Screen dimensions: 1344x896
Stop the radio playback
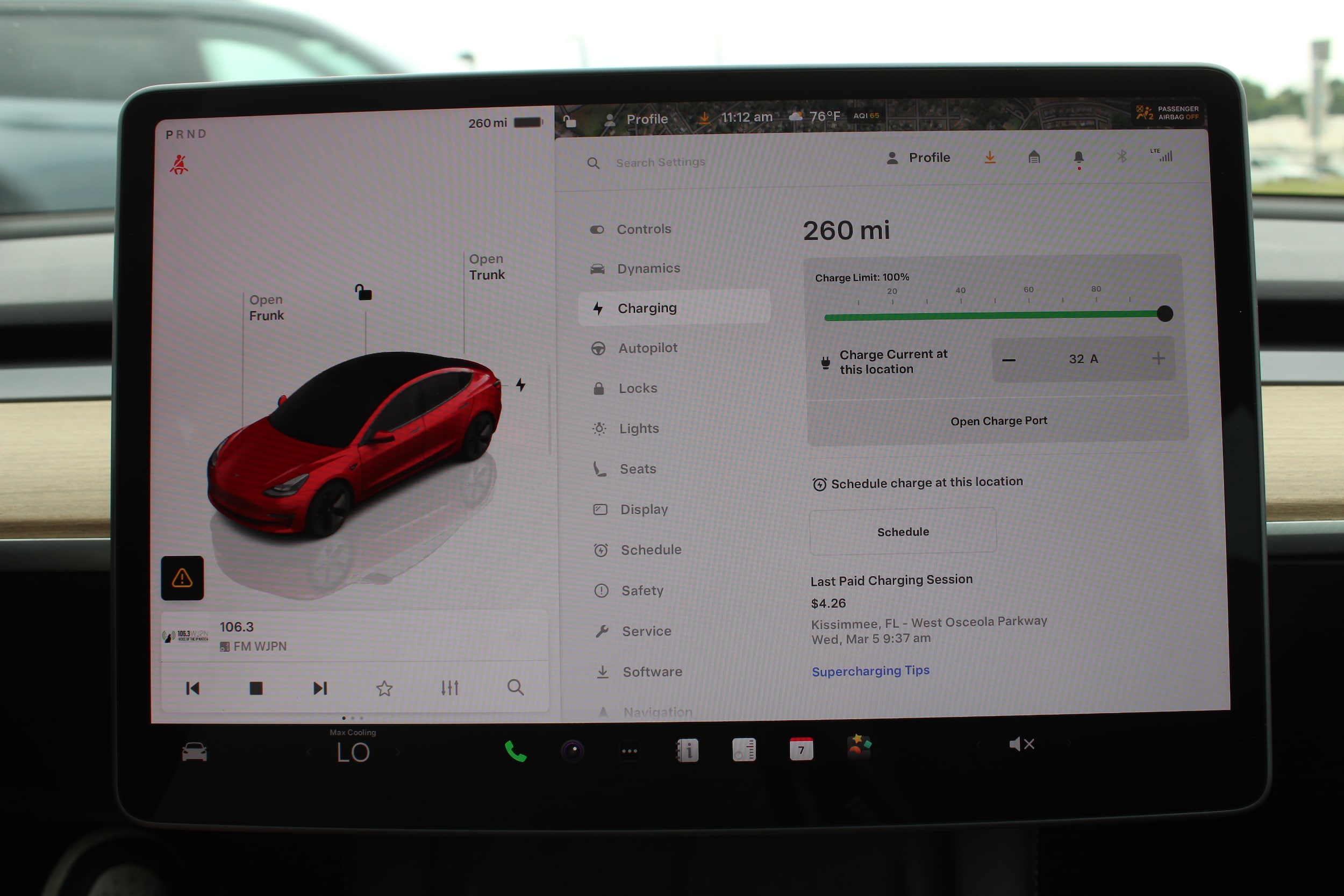[x=256, y=688]
